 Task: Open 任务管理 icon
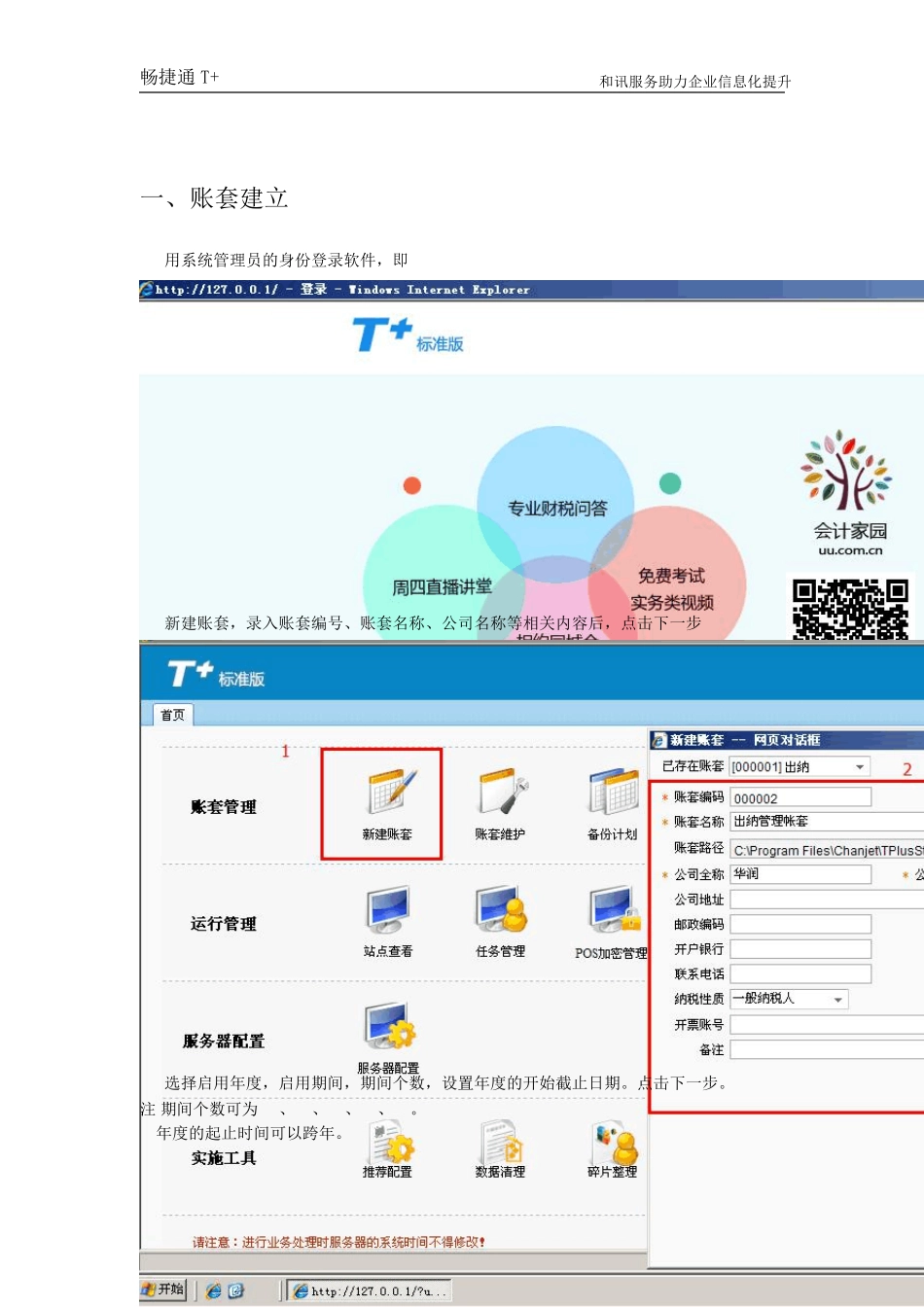[501, 910]
